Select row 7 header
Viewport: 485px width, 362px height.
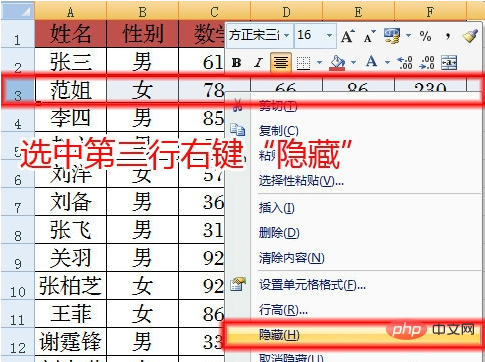pyautogui.click(x=17, y=202)
